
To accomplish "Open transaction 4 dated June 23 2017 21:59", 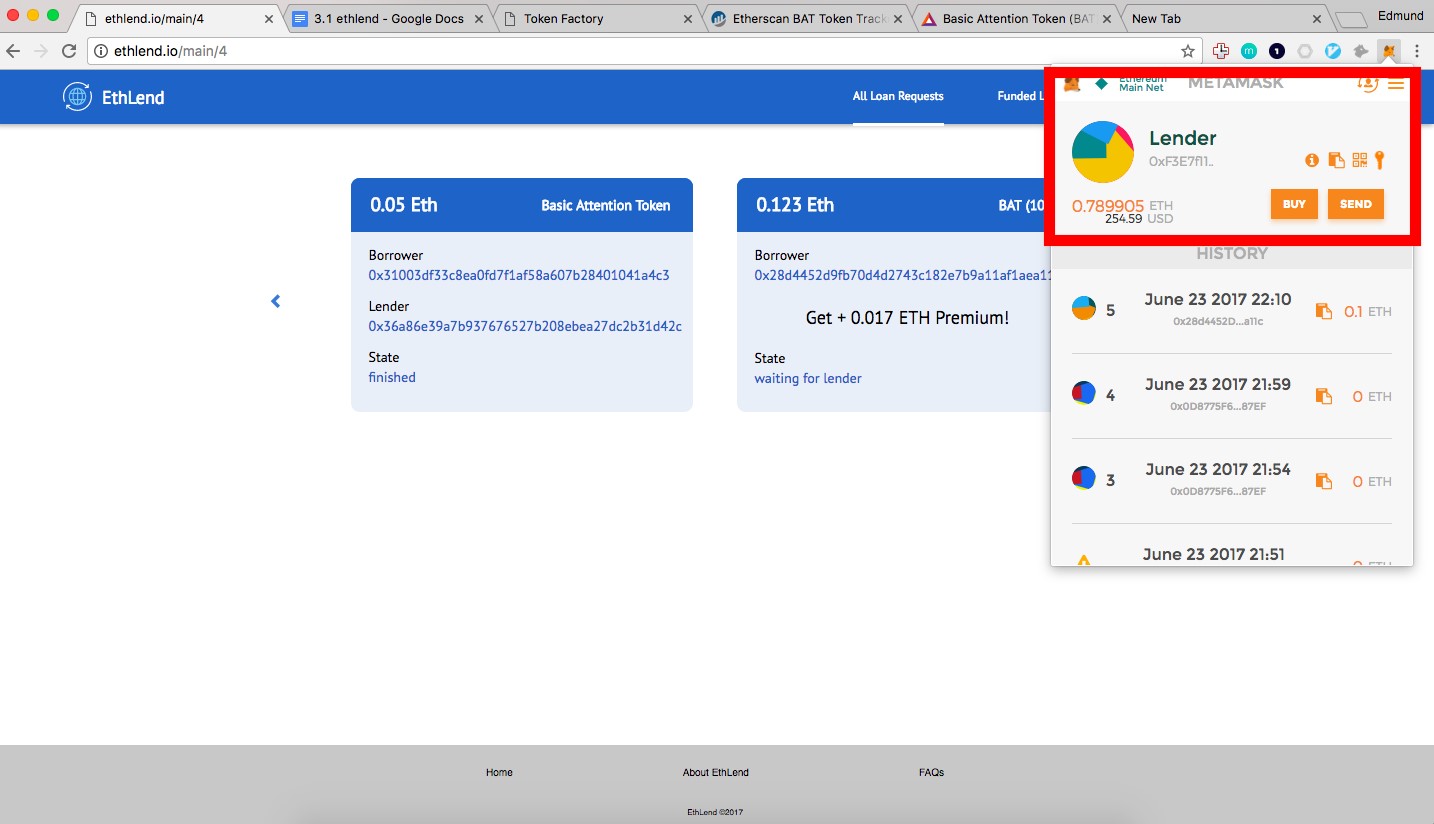I will tap(1232, 395).
